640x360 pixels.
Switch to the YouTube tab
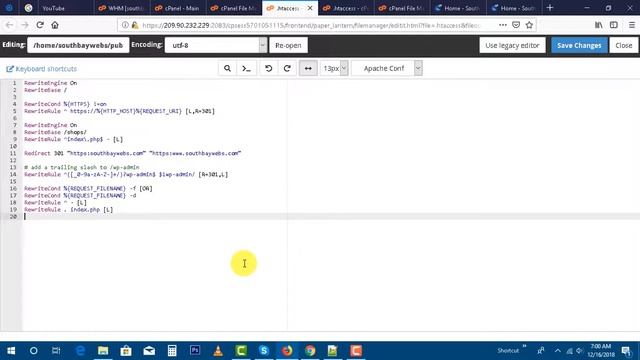pyautogui.click(x=53, y=8)
